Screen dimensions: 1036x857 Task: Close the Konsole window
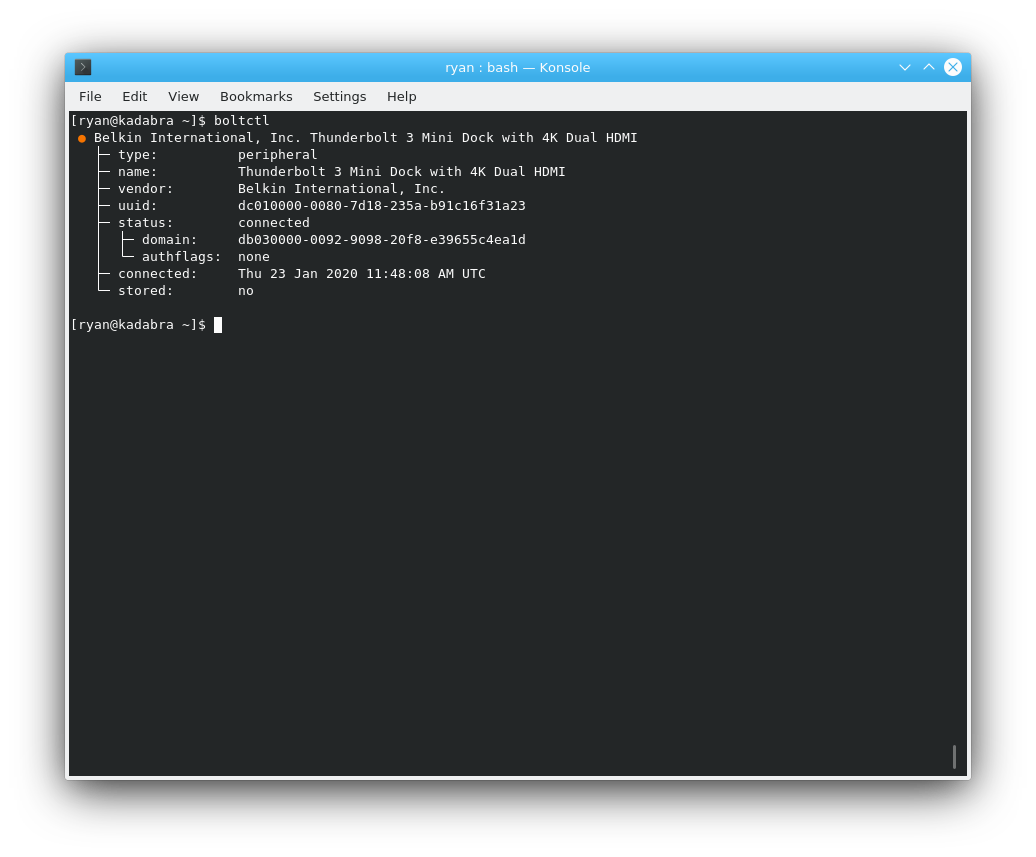(953, 67)
